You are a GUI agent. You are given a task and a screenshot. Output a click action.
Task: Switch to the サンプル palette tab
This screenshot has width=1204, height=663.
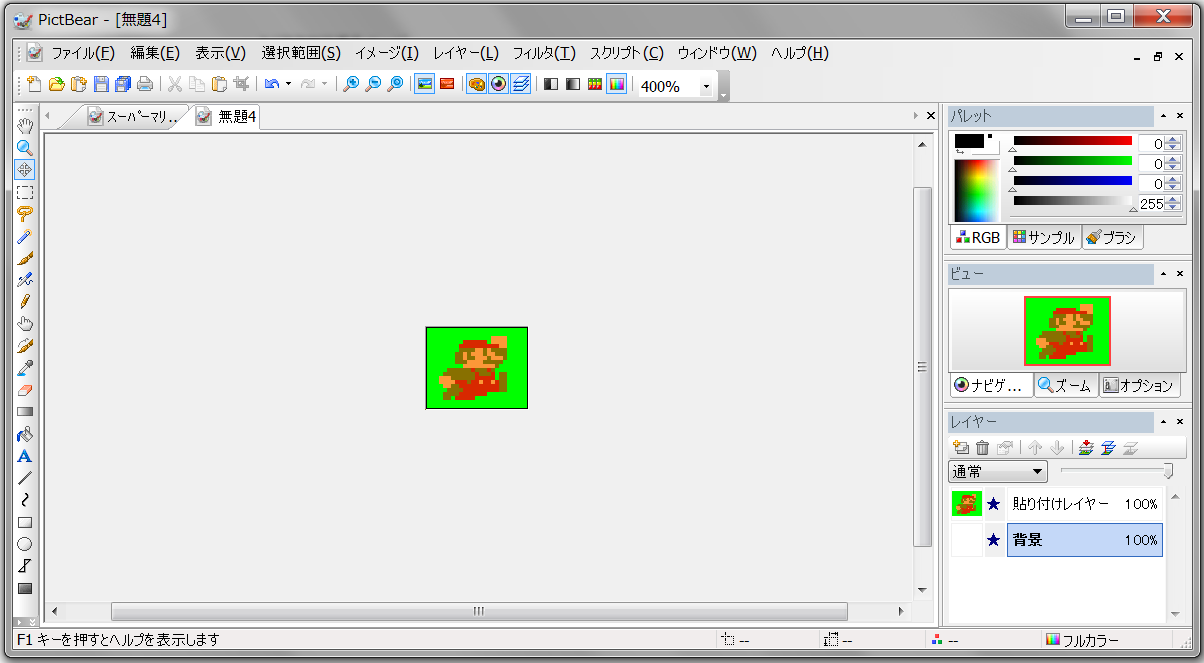[x=1044, y=237]
